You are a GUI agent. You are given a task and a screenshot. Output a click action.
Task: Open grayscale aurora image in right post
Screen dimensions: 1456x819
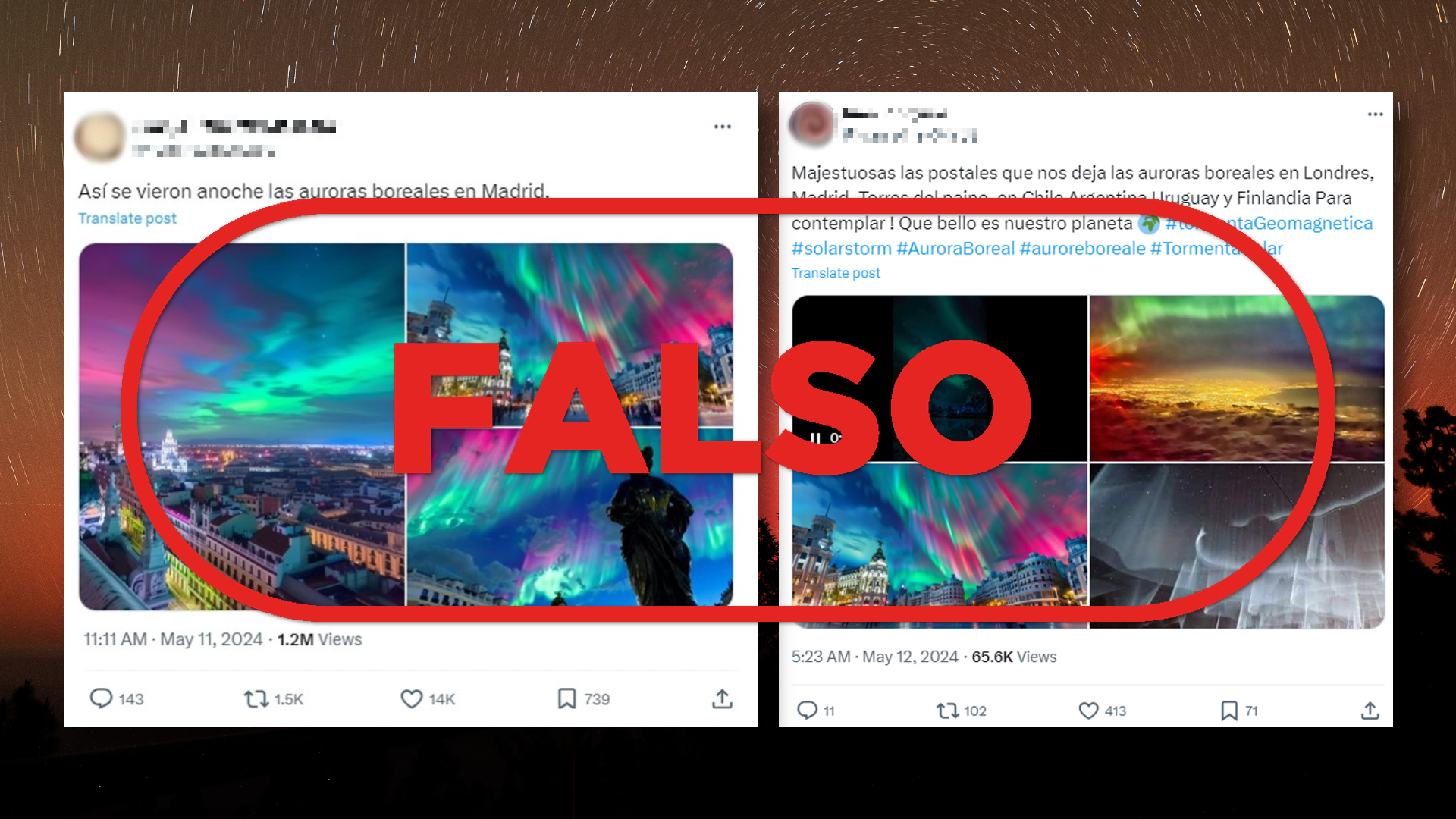[1237, 546]
